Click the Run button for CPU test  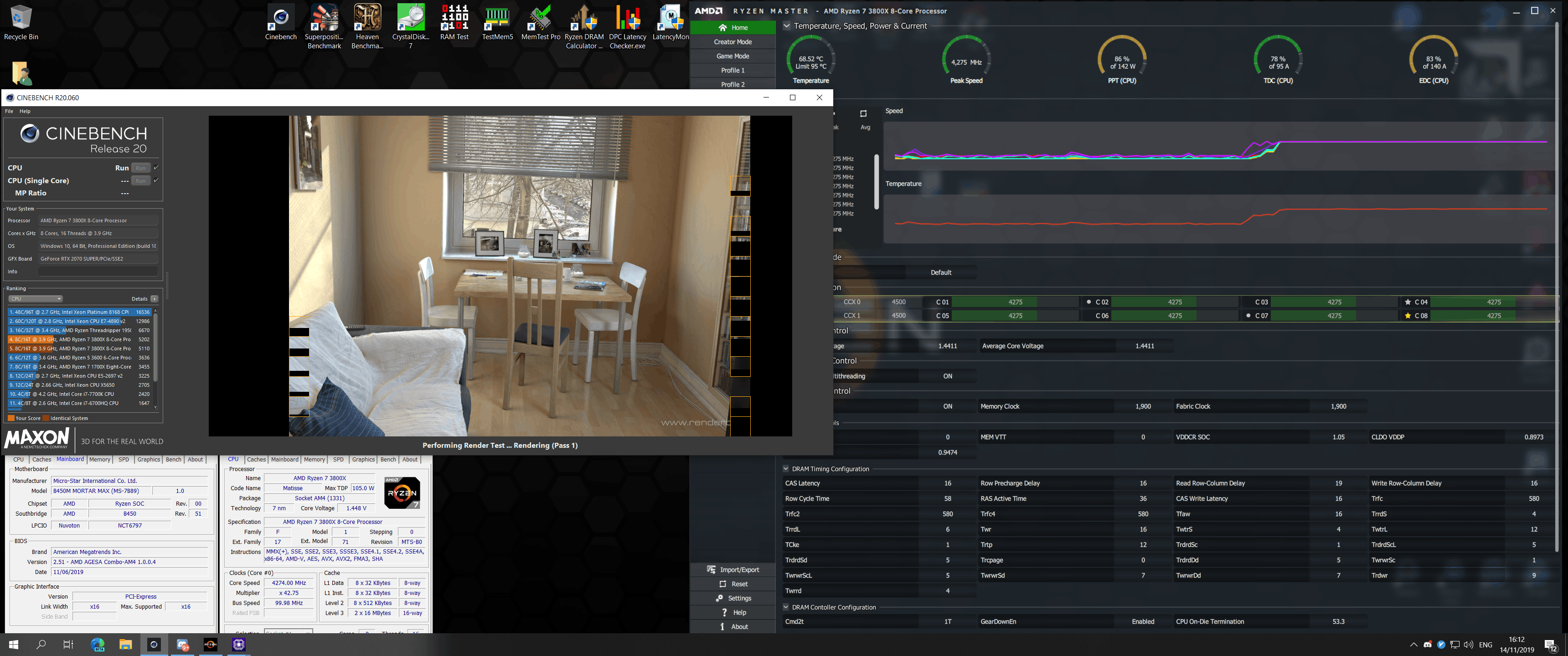140,168
